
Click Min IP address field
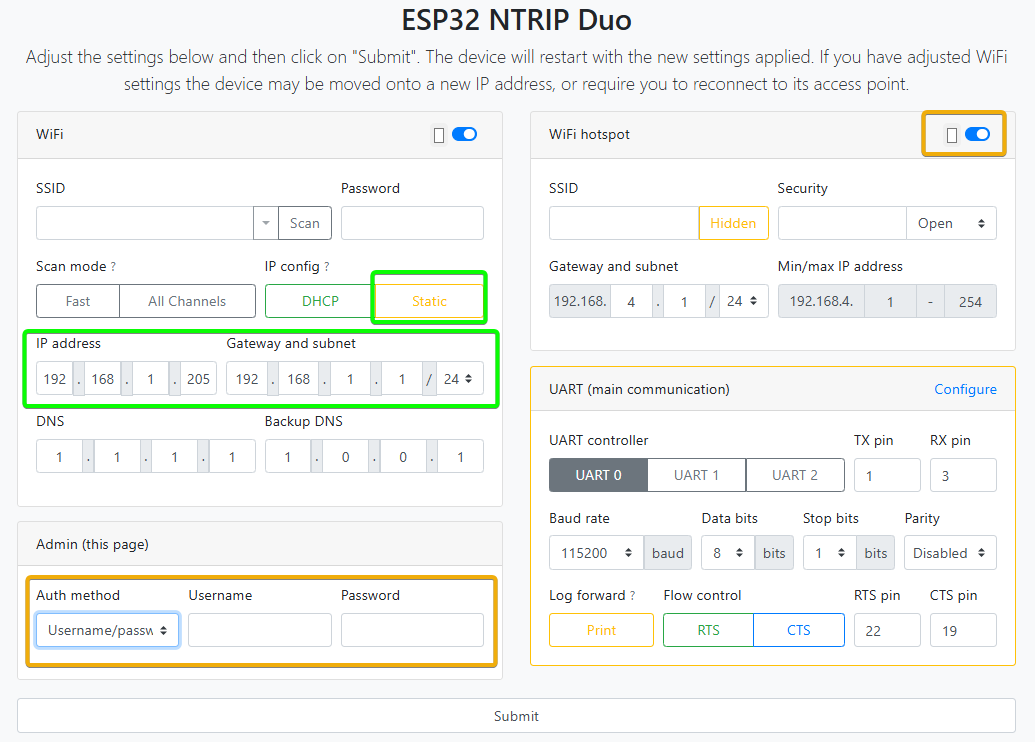(890, 302)
